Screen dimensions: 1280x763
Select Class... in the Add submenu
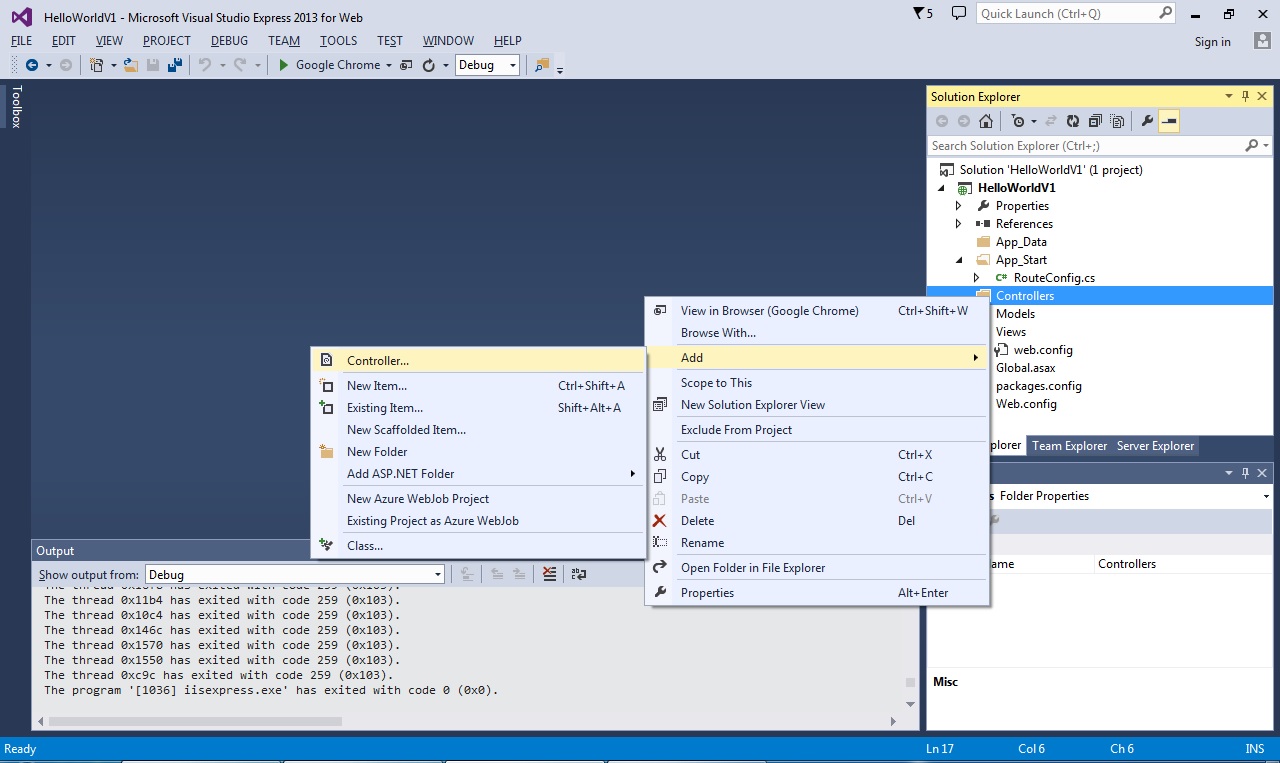click(x=478, y=546)
